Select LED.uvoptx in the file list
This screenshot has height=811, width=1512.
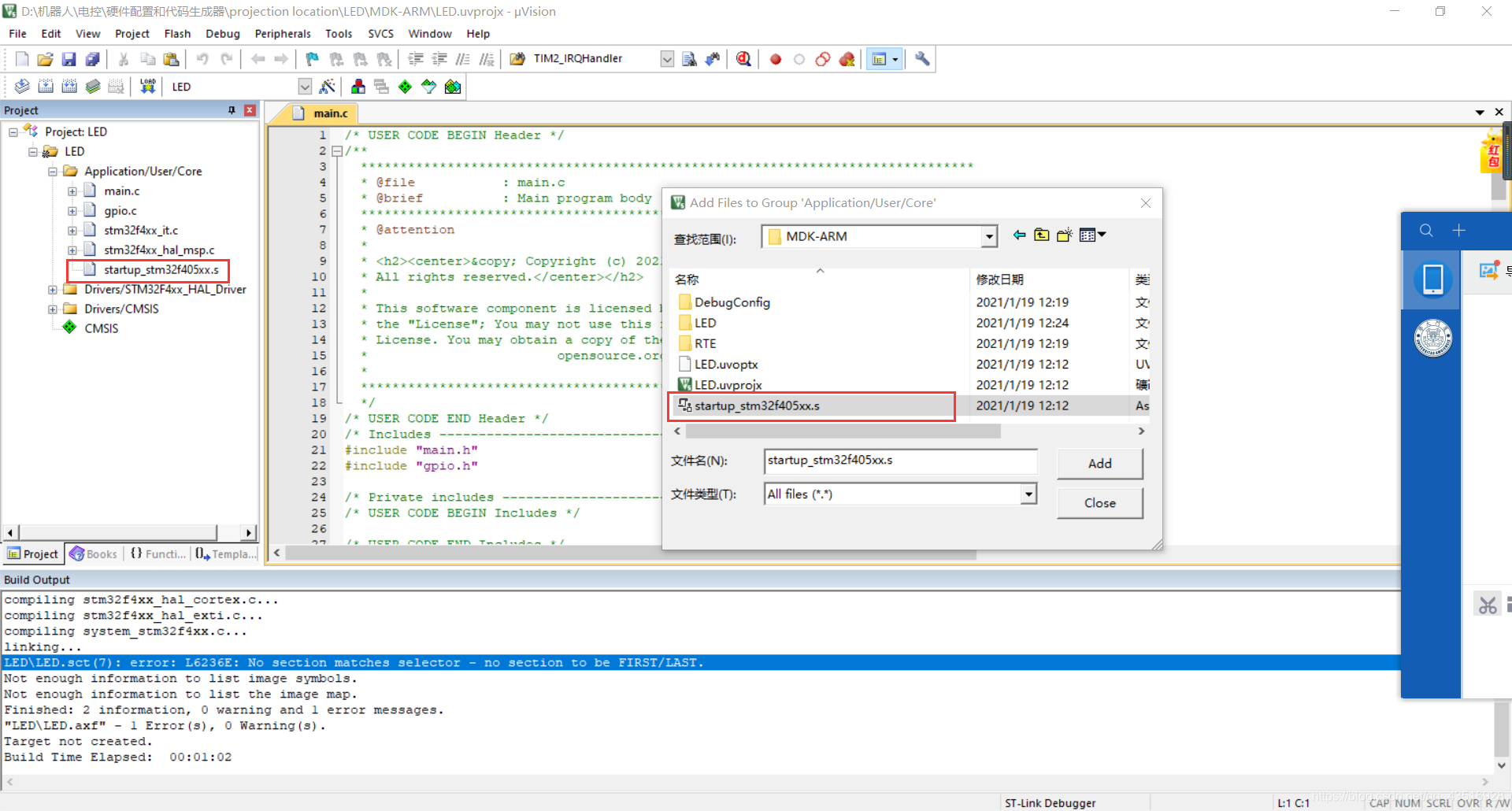click(x=718, y=365)
